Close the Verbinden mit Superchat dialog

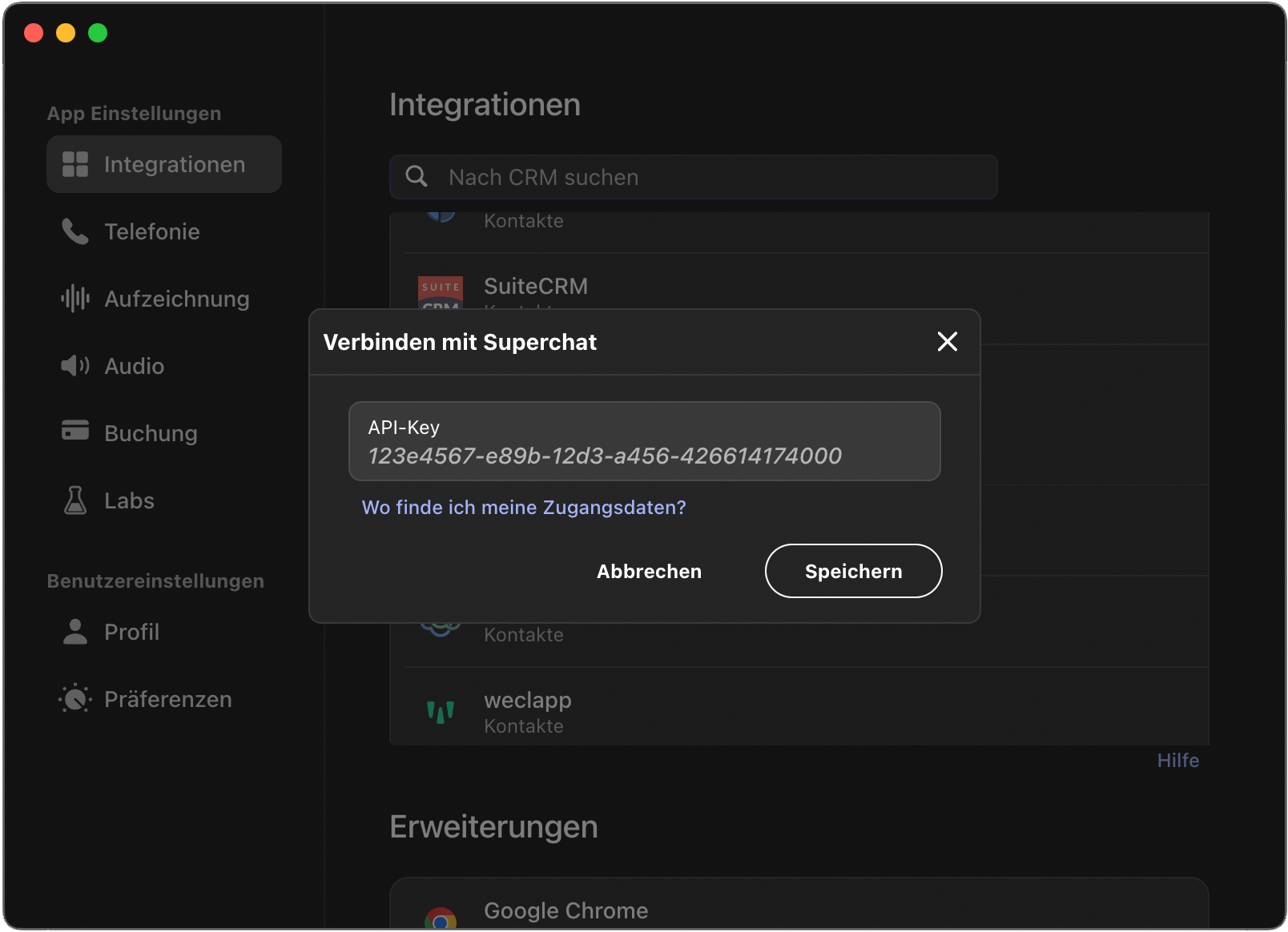click(948, 342)
